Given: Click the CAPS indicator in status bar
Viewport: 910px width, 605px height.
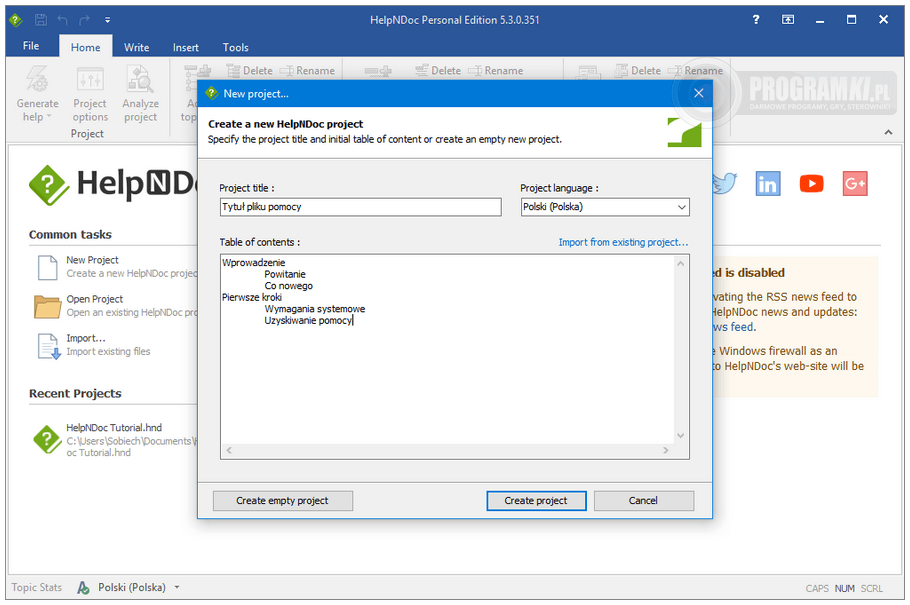Looking at the screenshot, I should click(817, 588).
